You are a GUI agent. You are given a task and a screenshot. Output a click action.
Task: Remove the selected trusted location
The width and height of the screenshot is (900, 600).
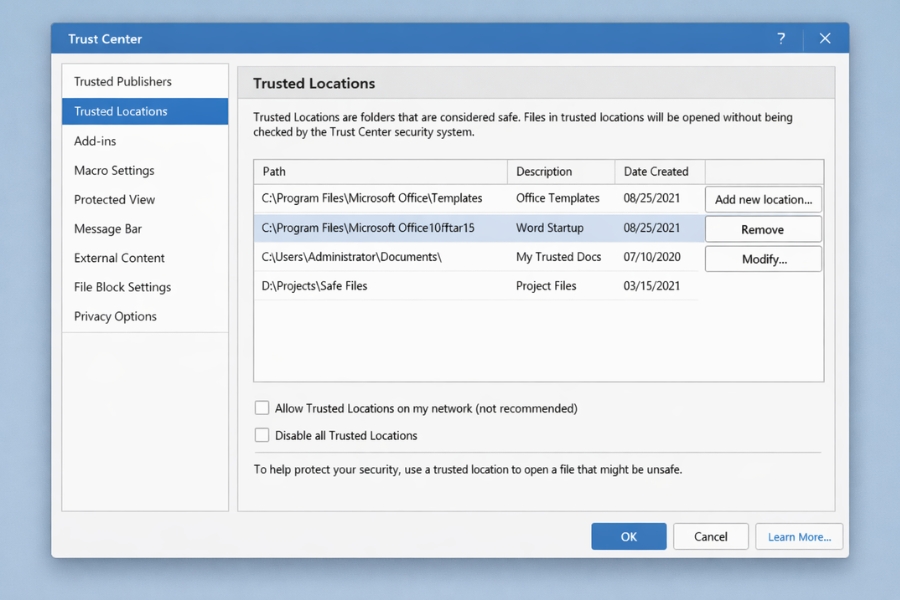763,229
